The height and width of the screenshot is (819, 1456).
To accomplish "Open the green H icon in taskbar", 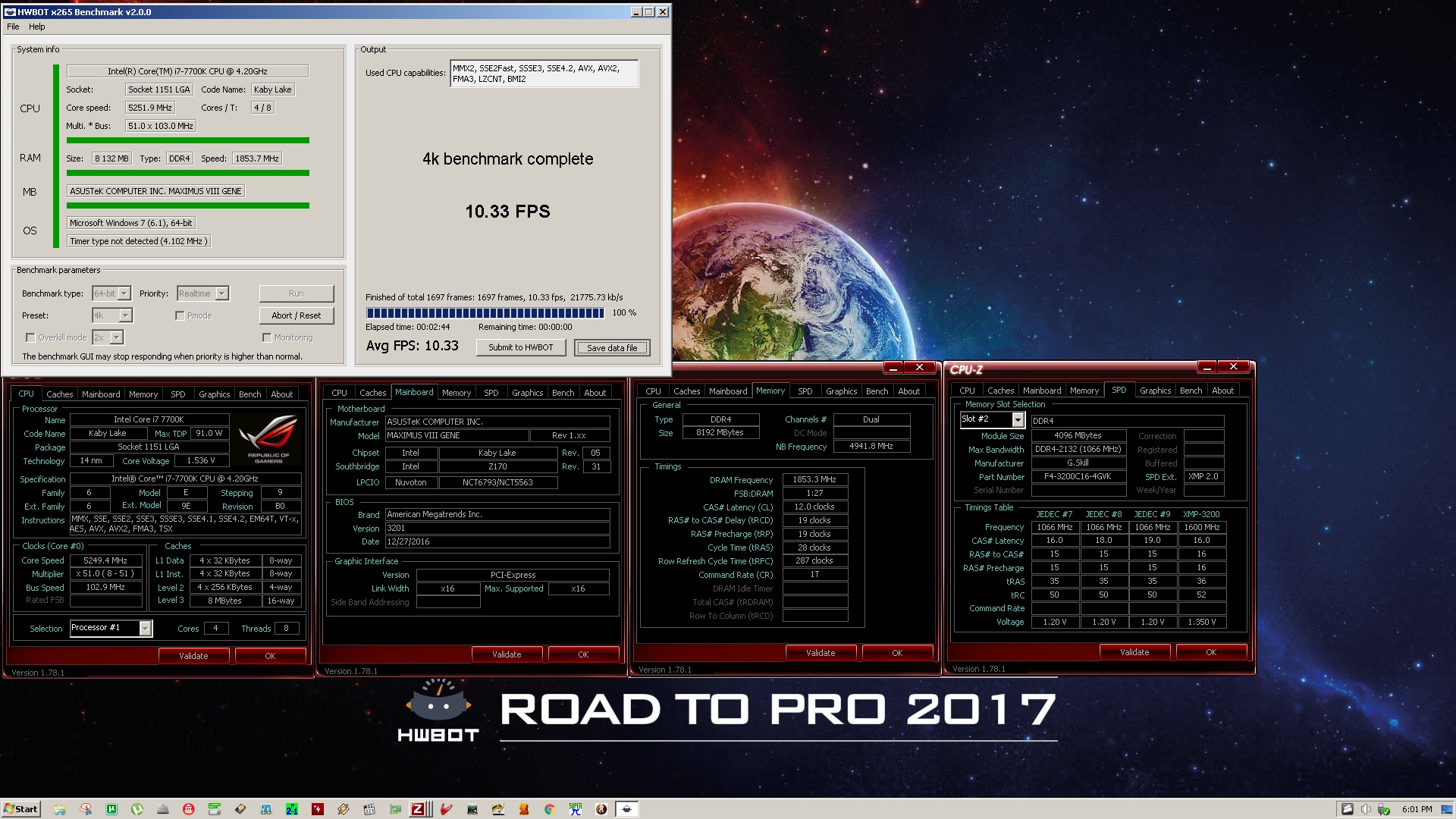I will (x=111, y=809).
